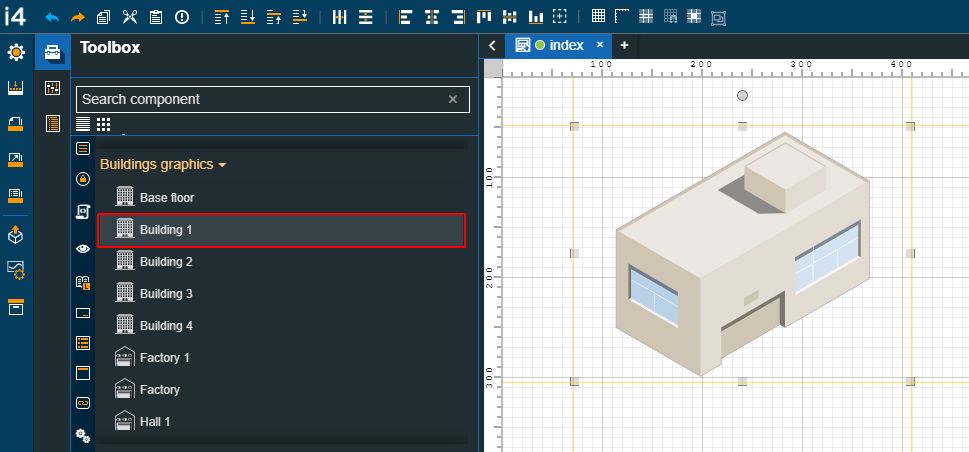This screenshot has width=969, height=452.
Task: Select Building 2 component
Action: pyautogui.click(x=281, y=262)
